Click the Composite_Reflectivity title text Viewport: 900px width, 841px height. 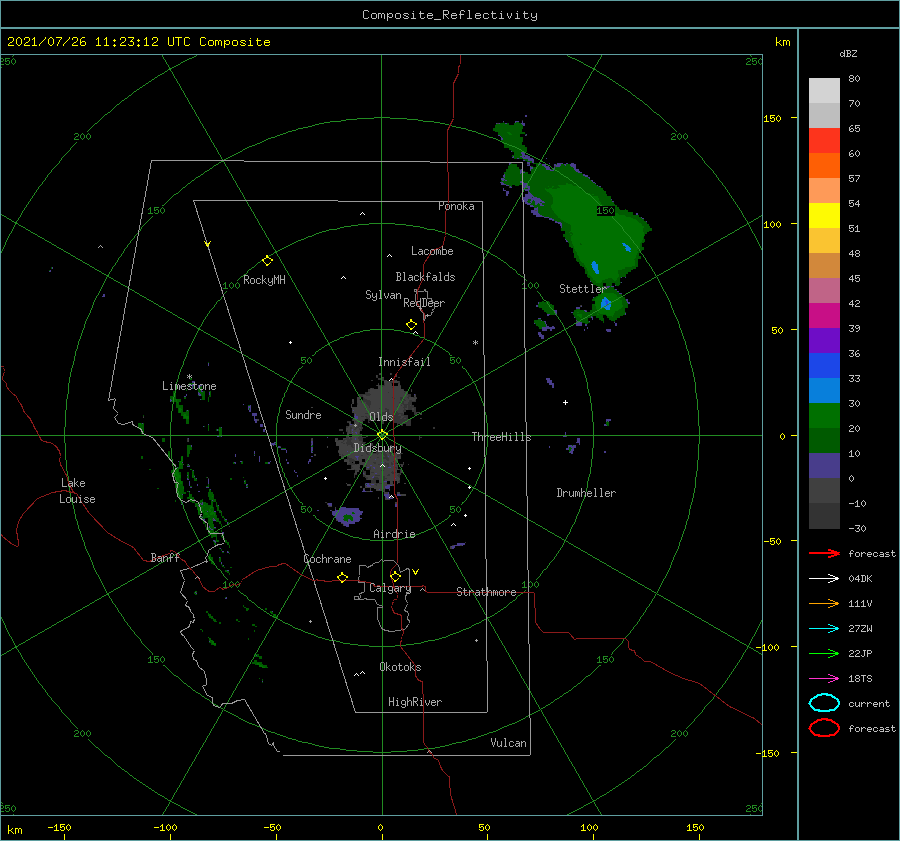click(450, 15)
